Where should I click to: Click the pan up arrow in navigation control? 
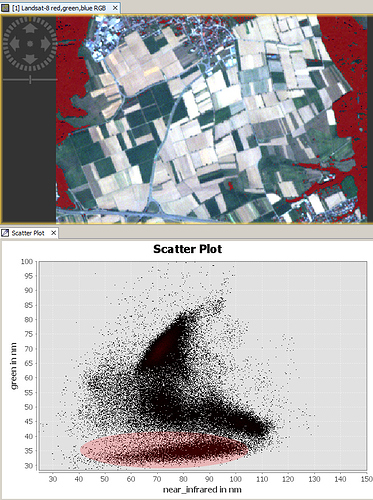(30, 28)
